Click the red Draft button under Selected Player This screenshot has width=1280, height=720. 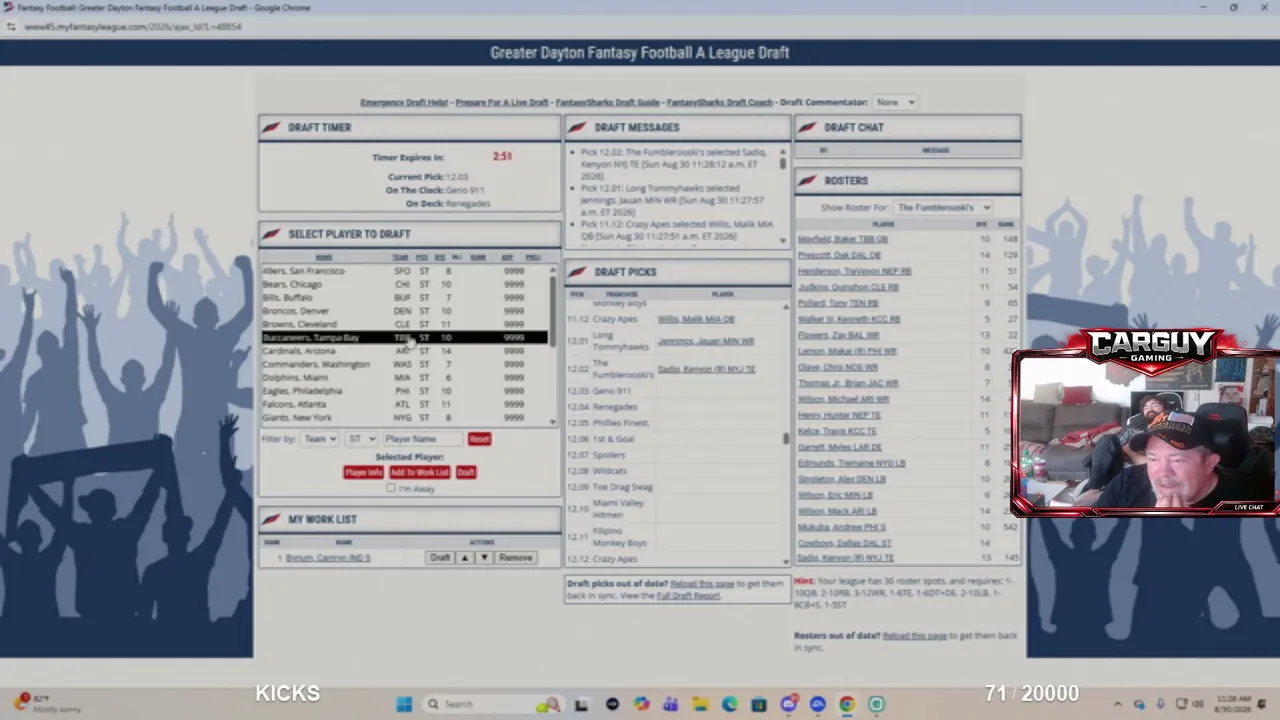(466, 472)
